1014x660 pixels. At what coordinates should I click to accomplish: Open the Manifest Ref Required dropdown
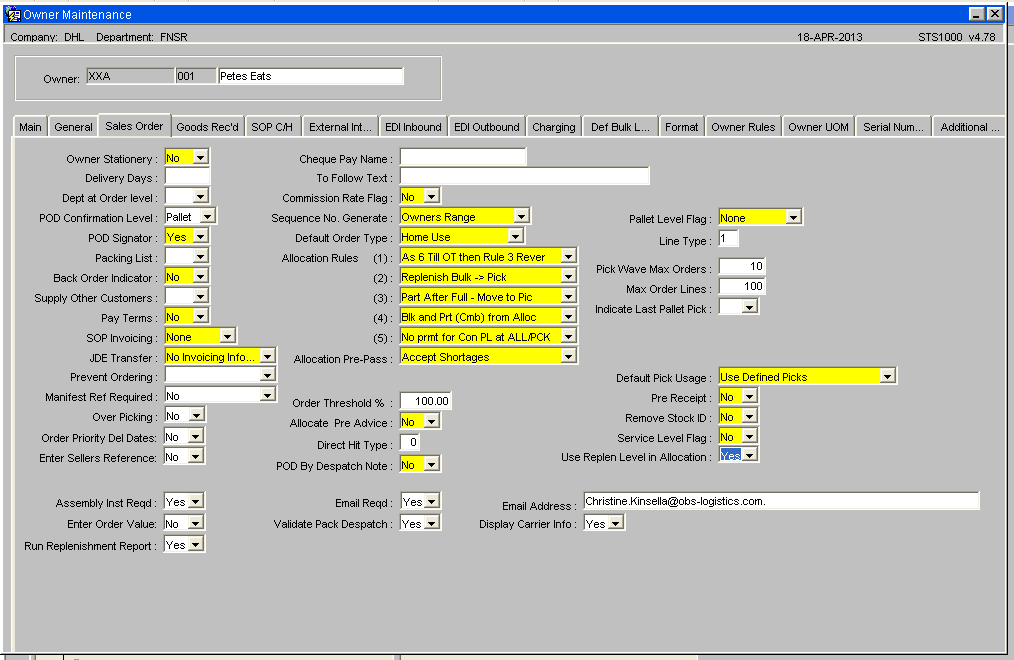pyautogui.click(x=267, y=395)
